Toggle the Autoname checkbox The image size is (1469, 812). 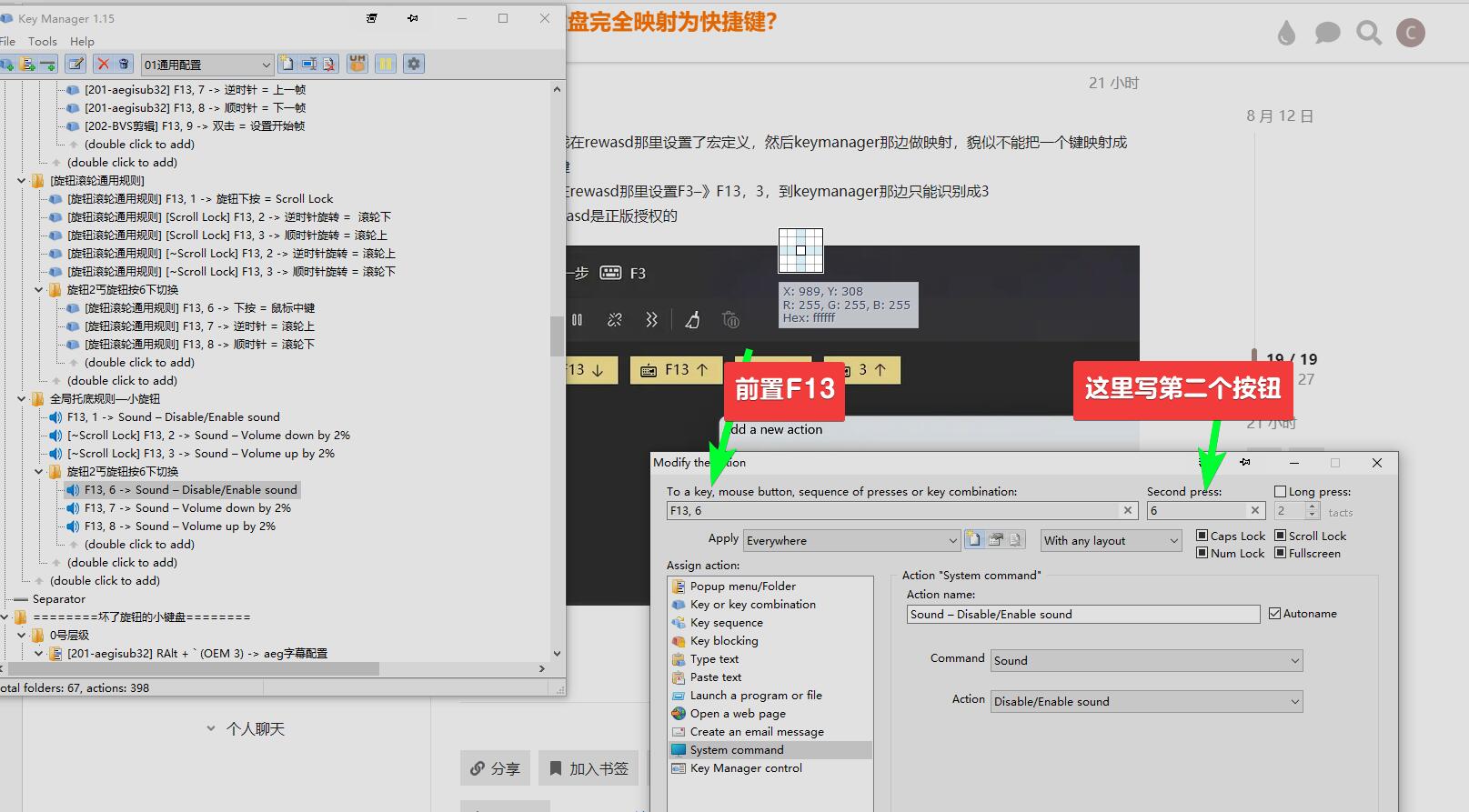(x=1274, y=614)
